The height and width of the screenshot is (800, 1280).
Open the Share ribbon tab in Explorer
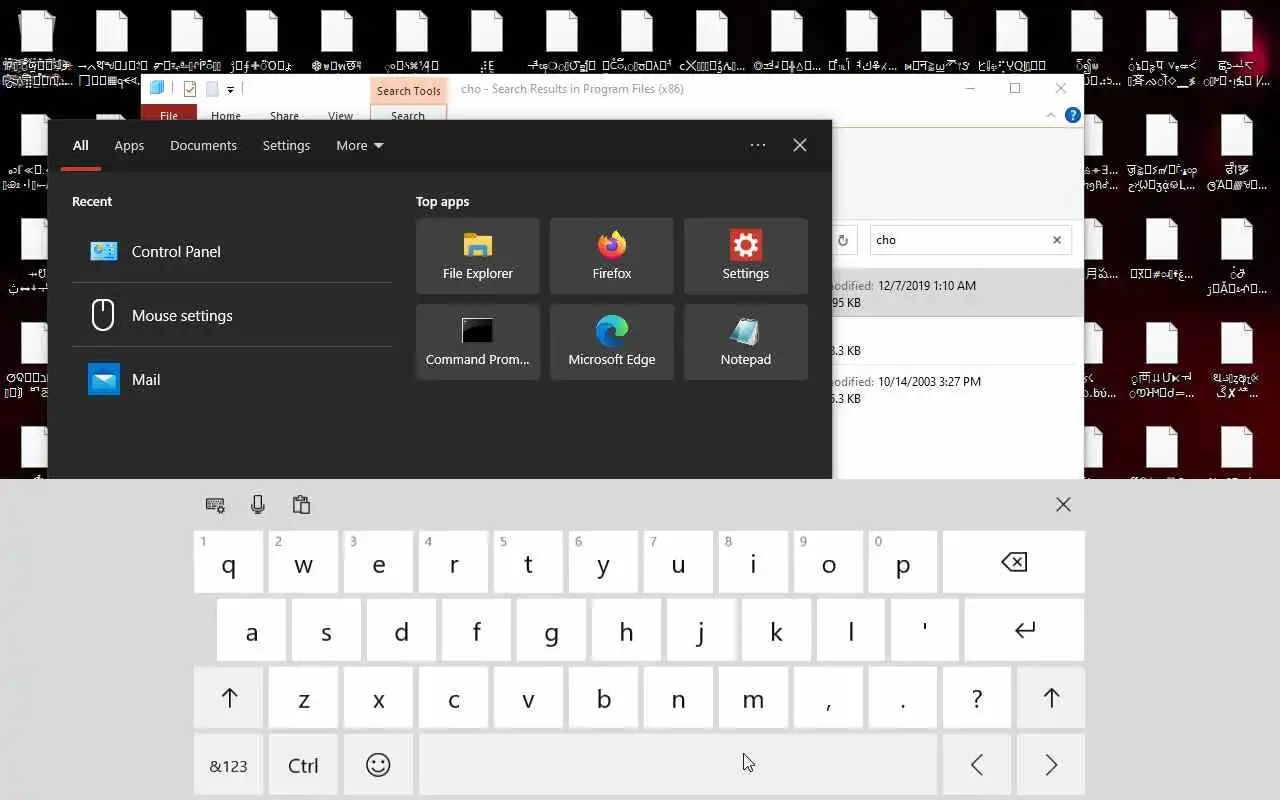tap(284, 116)
